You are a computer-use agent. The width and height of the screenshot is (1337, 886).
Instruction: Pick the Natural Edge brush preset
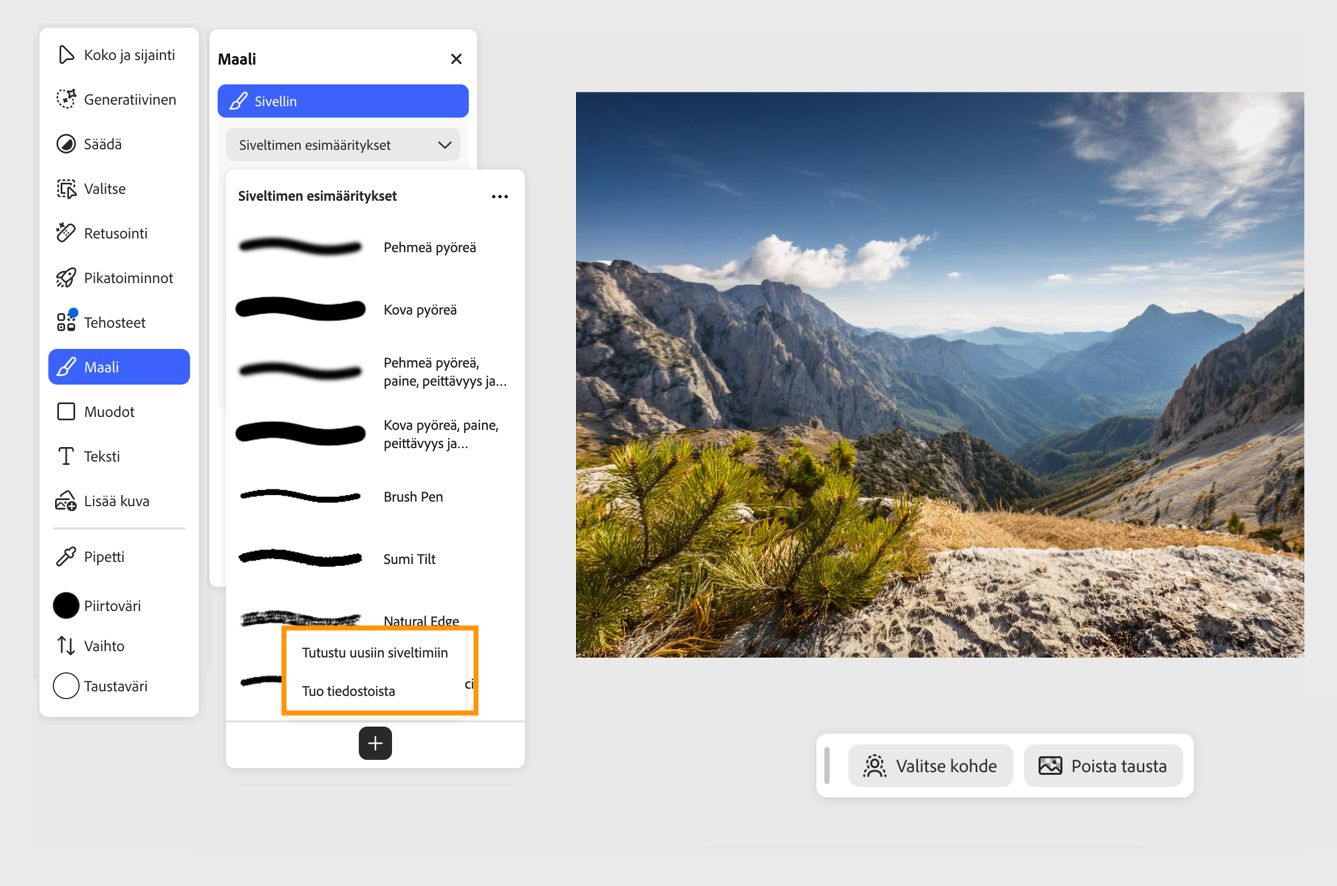click(x=374, y=619)
